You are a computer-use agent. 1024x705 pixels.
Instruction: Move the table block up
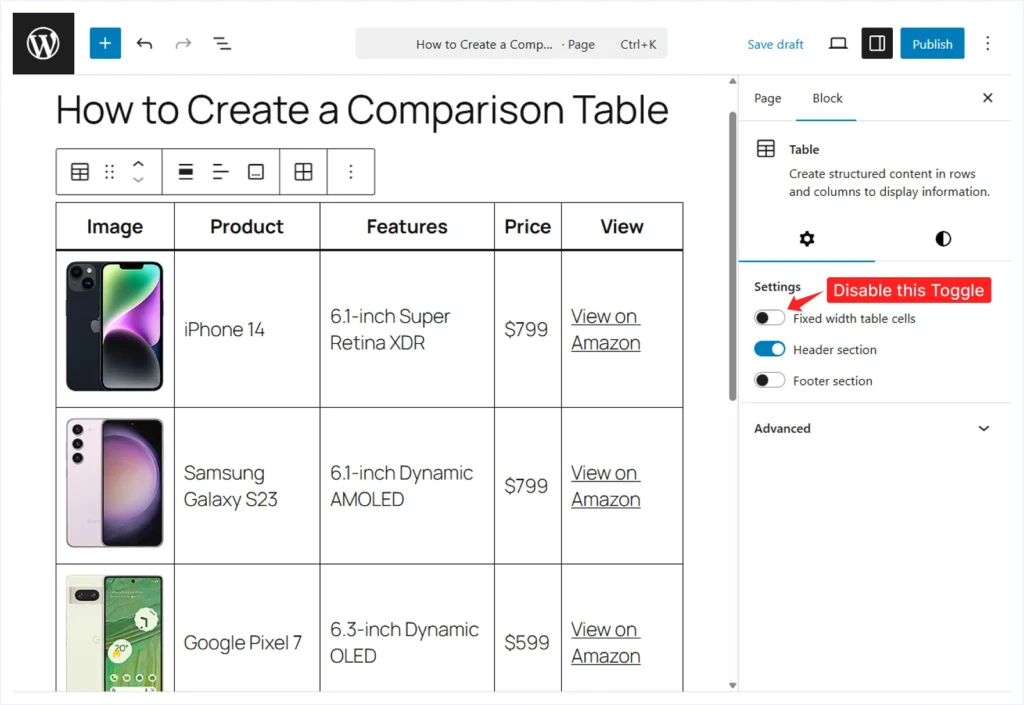click(138, 164)
